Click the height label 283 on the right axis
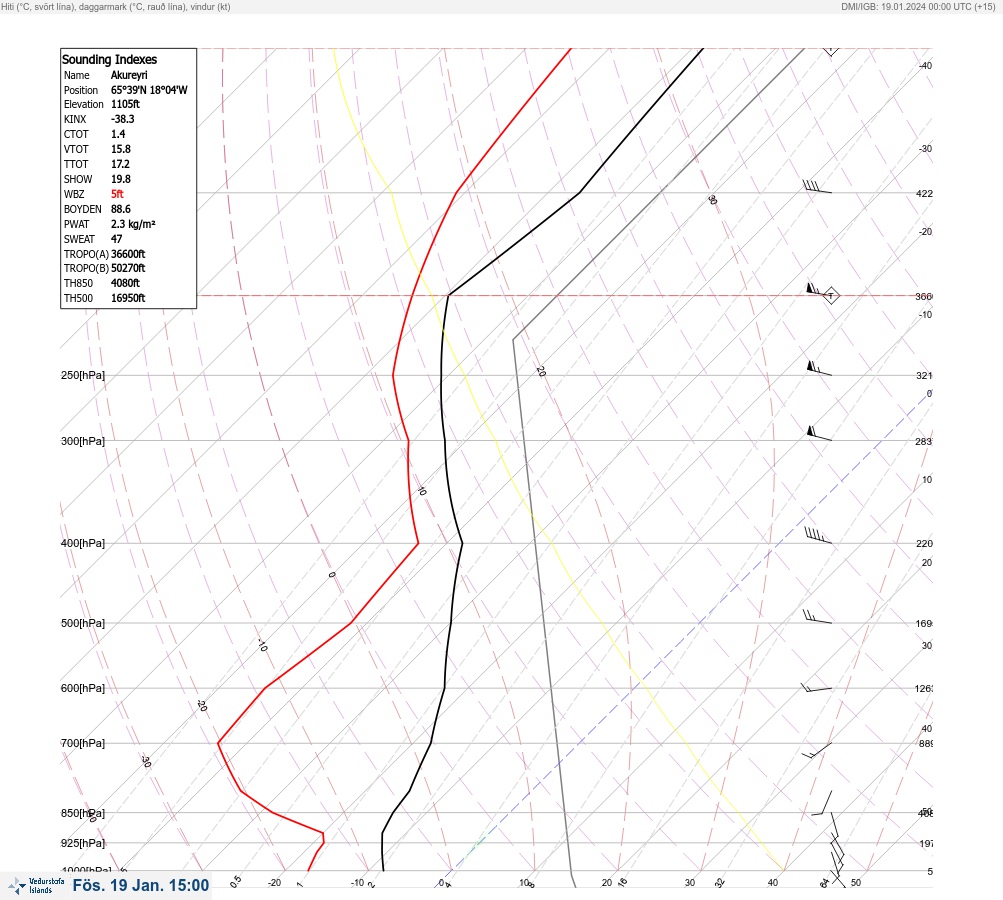The height and width of the screenshot is (900, 1003). tap(924, 441)
